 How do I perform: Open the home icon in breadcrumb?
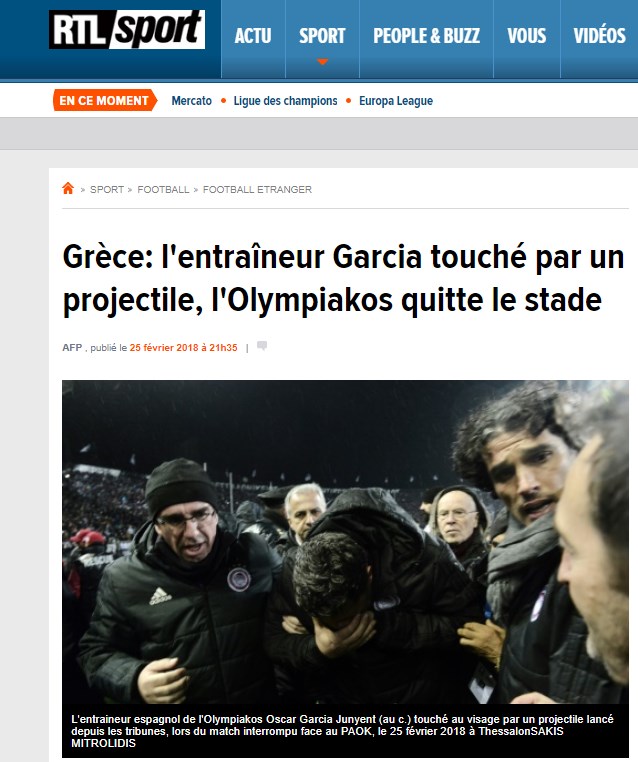[x=68, y=188]
